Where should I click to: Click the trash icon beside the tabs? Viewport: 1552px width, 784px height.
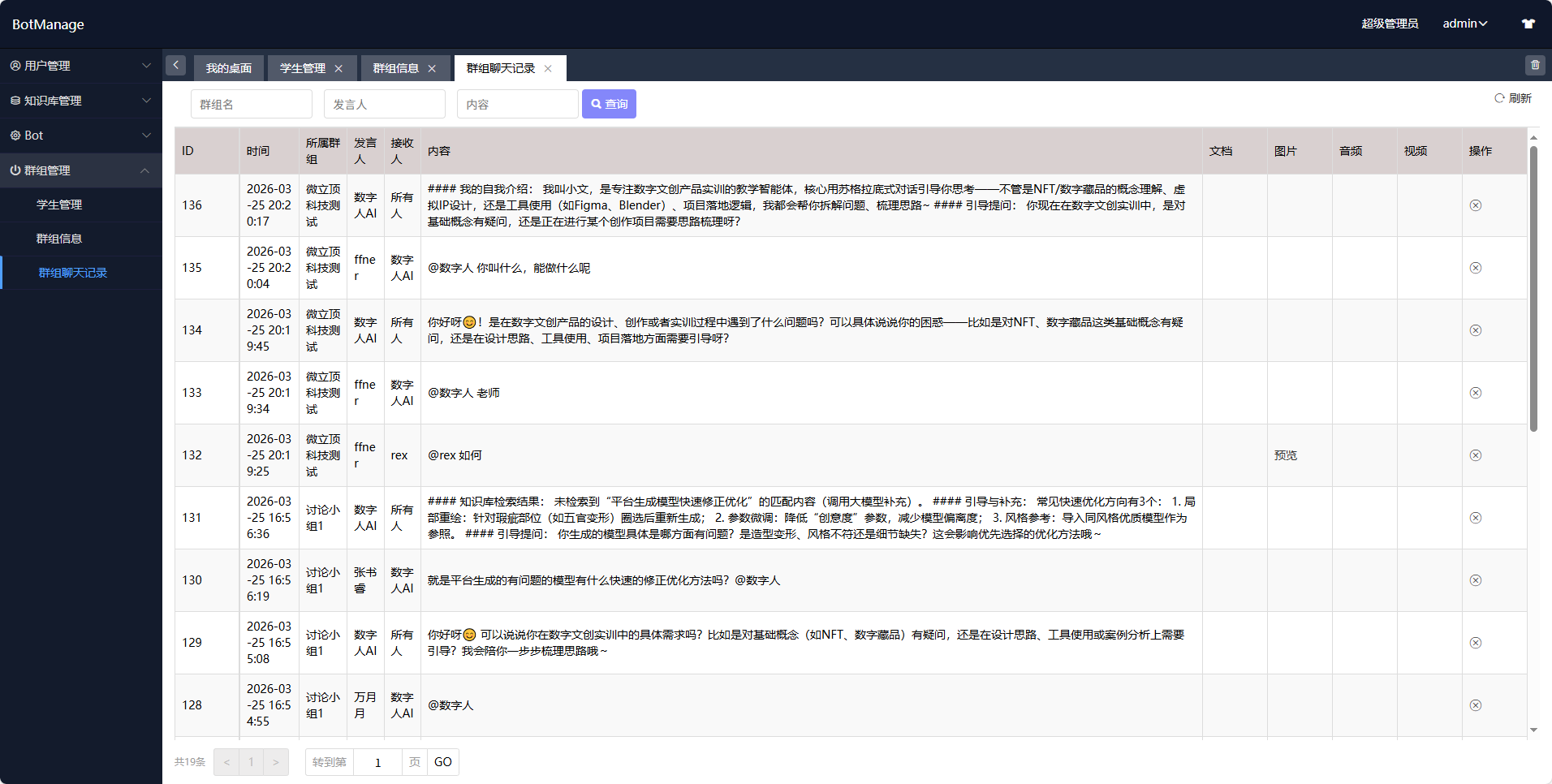[1534, 65]
